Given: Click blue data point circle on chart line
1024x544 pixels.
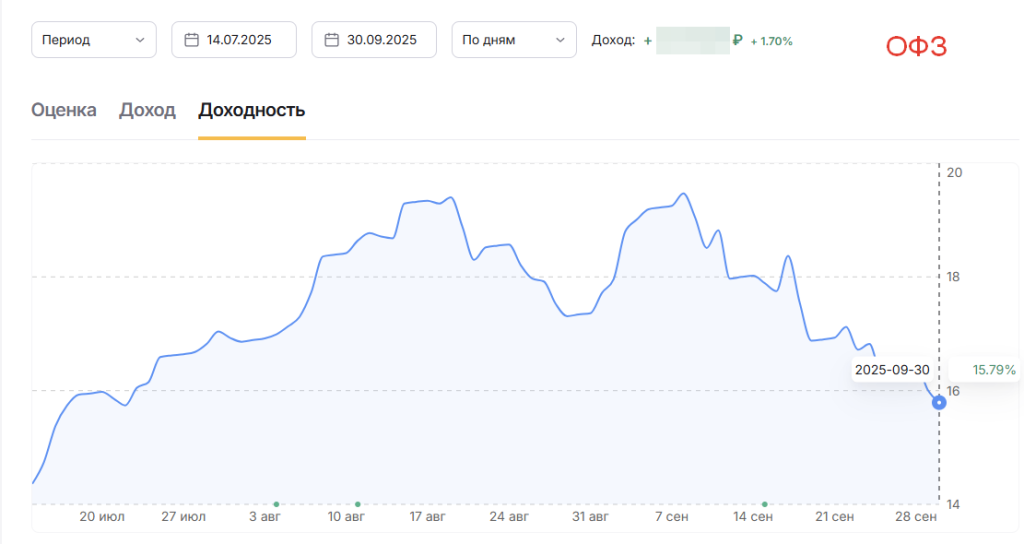Looking at the screenshot, I should coord(939,403).
